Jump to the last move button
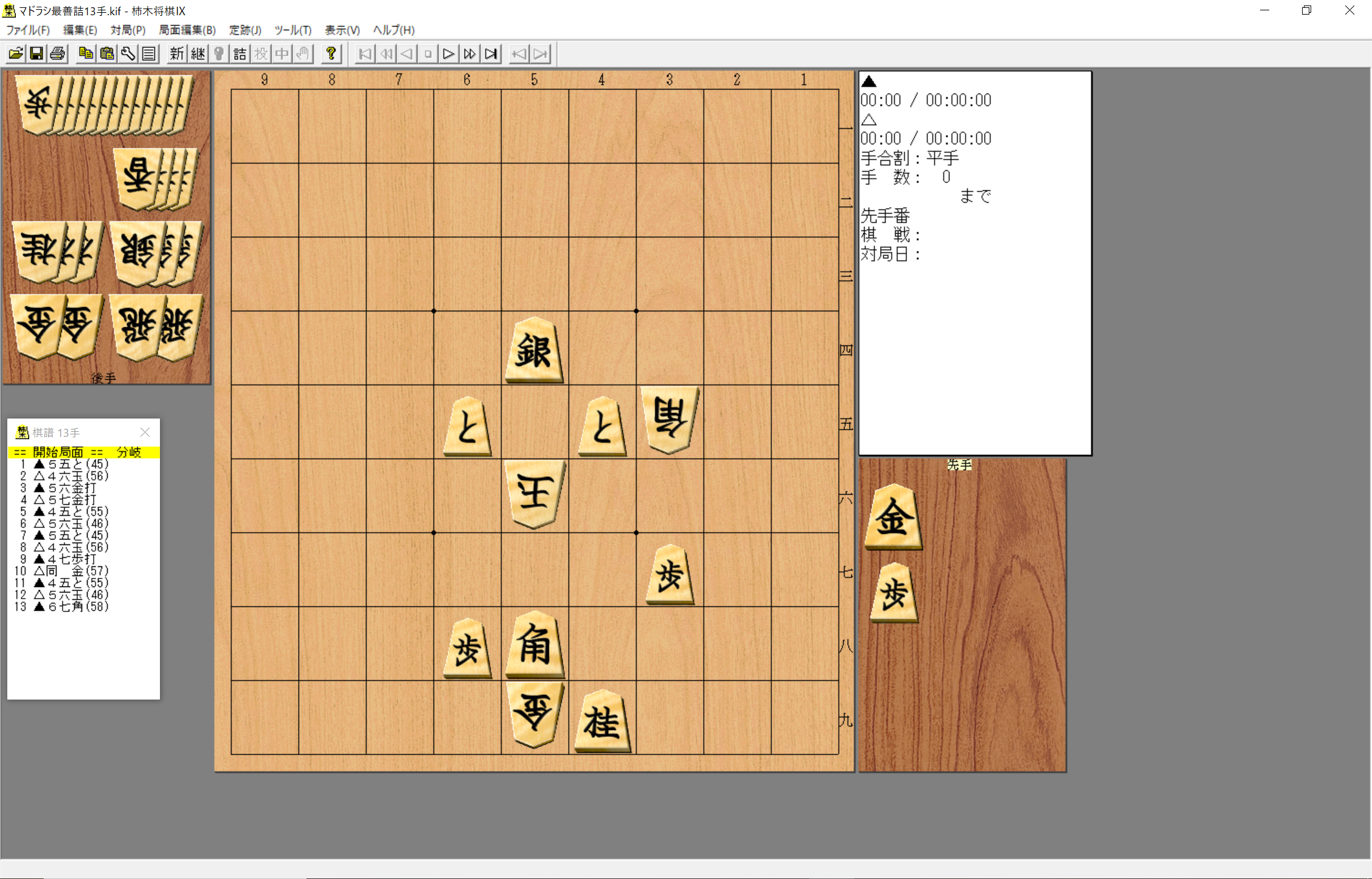Screen dimensions: 1372x879 (491, 54)
